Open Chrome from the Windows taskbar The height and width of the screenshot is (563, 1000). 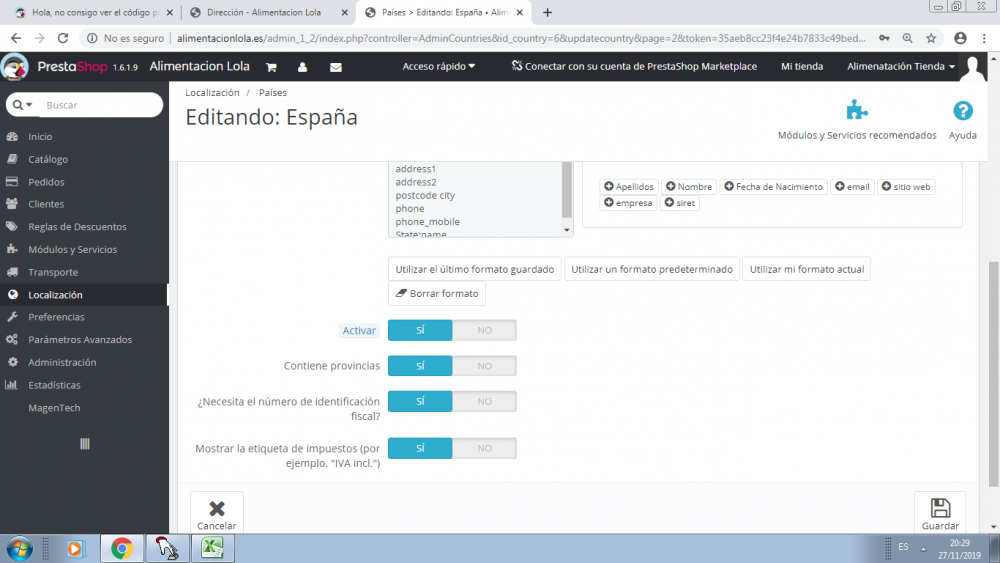tap(122, 548)
